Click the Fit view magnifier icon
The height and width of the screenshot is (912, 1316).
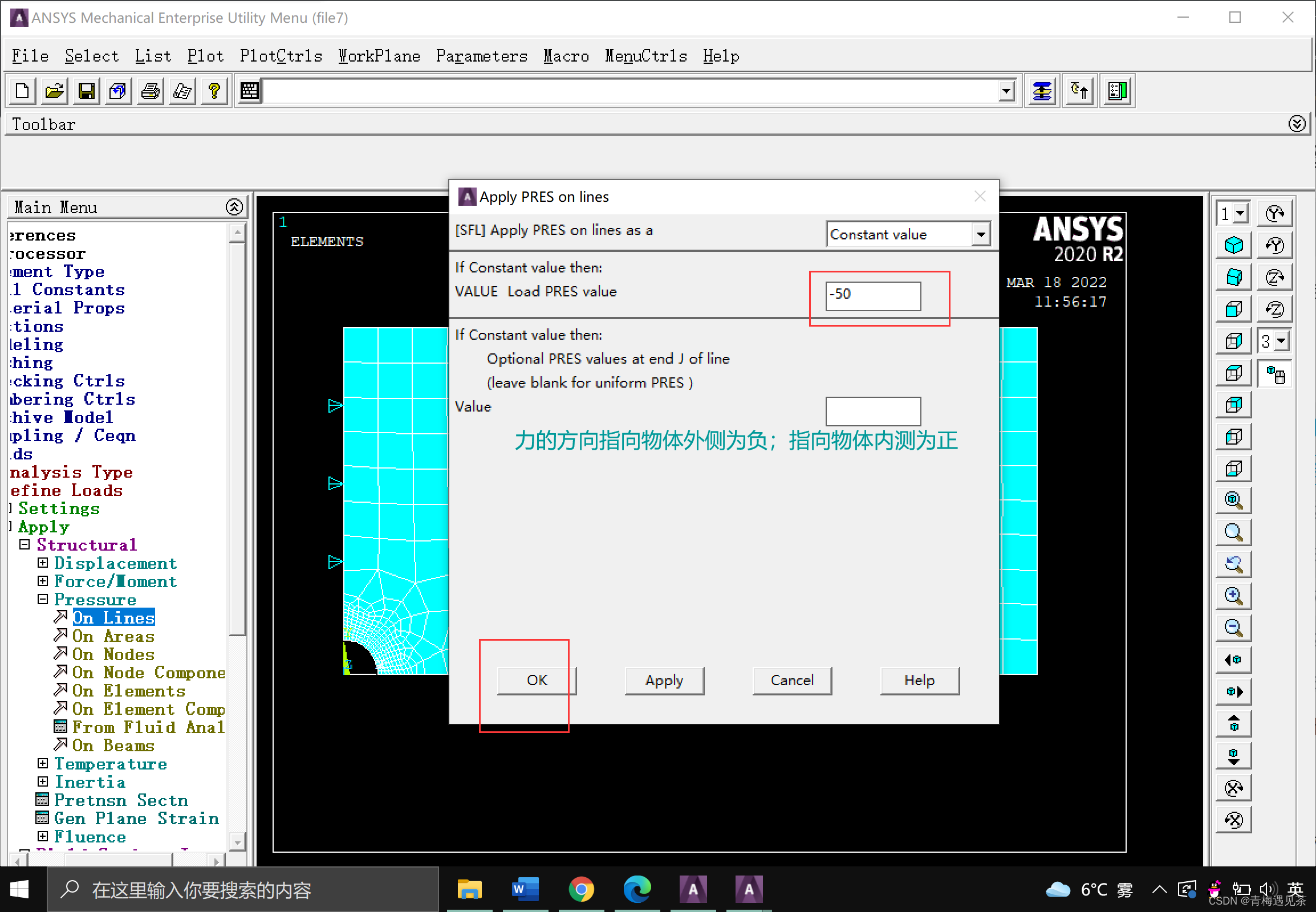click(x=1234, y=500)
